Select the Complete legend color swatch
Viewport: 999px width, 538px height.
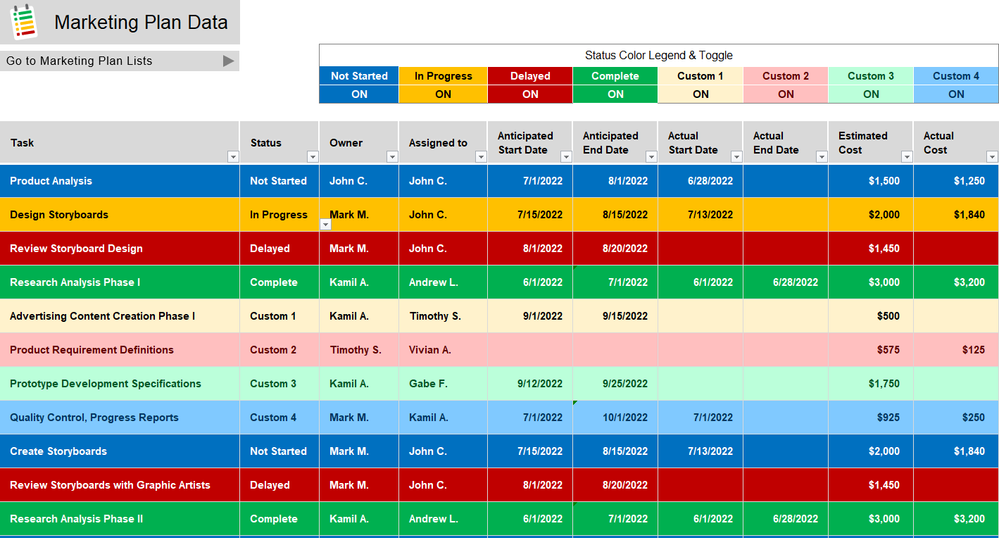[615, 76]
